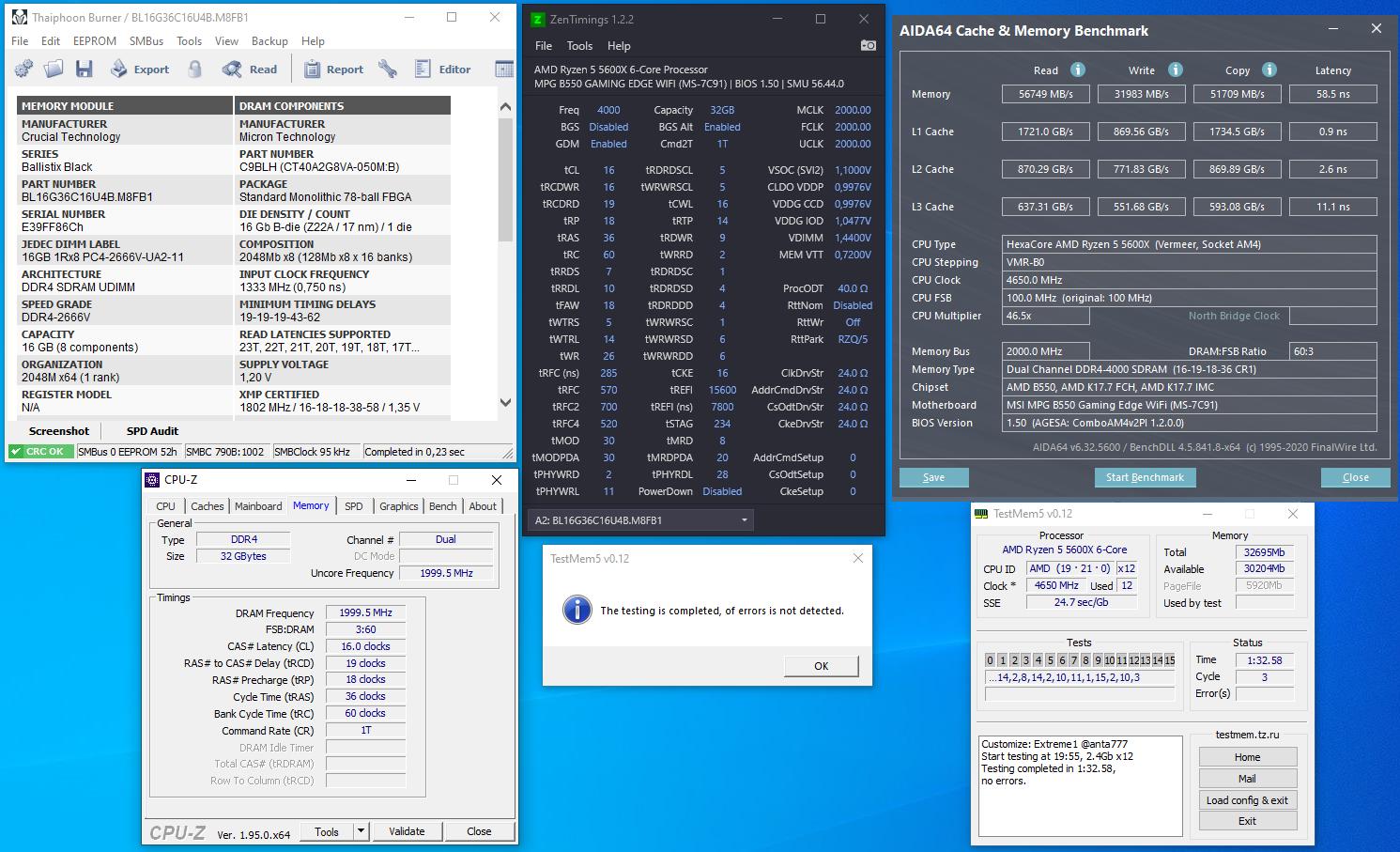The width and height of the screenshot is (1400, 852).
Task: Click the CPU-Z title bar icon
Action: 152,479
